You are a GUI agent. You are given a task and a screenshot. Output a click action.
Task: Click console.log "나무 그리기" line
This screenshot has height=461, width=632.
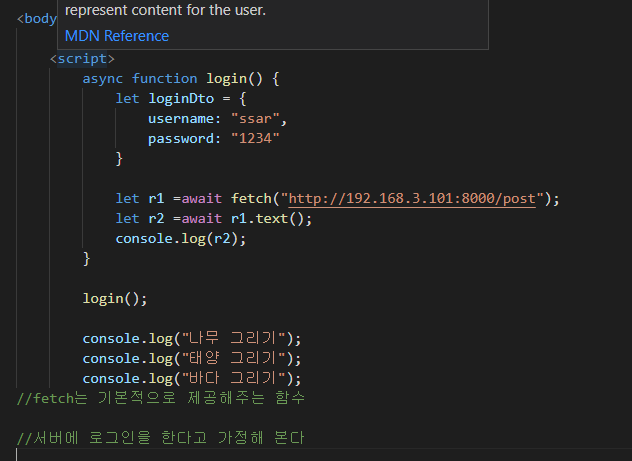[192, 338]
